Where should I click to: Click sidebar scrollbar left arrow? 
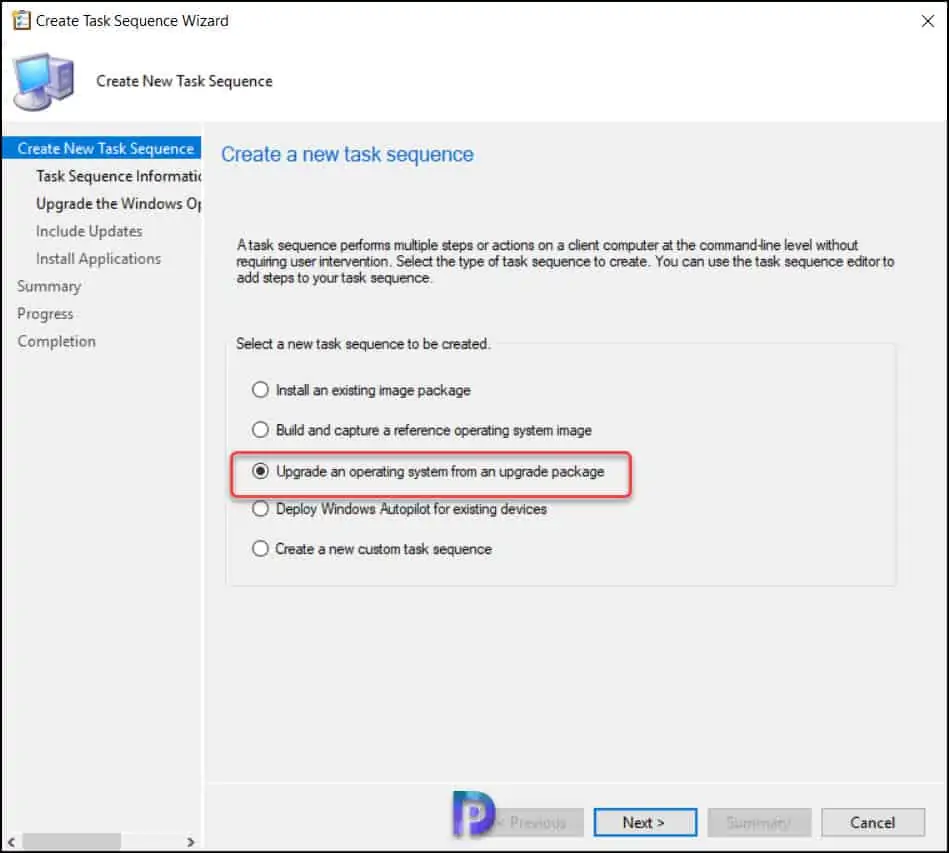pyautogui.click(x=11, y=842)
